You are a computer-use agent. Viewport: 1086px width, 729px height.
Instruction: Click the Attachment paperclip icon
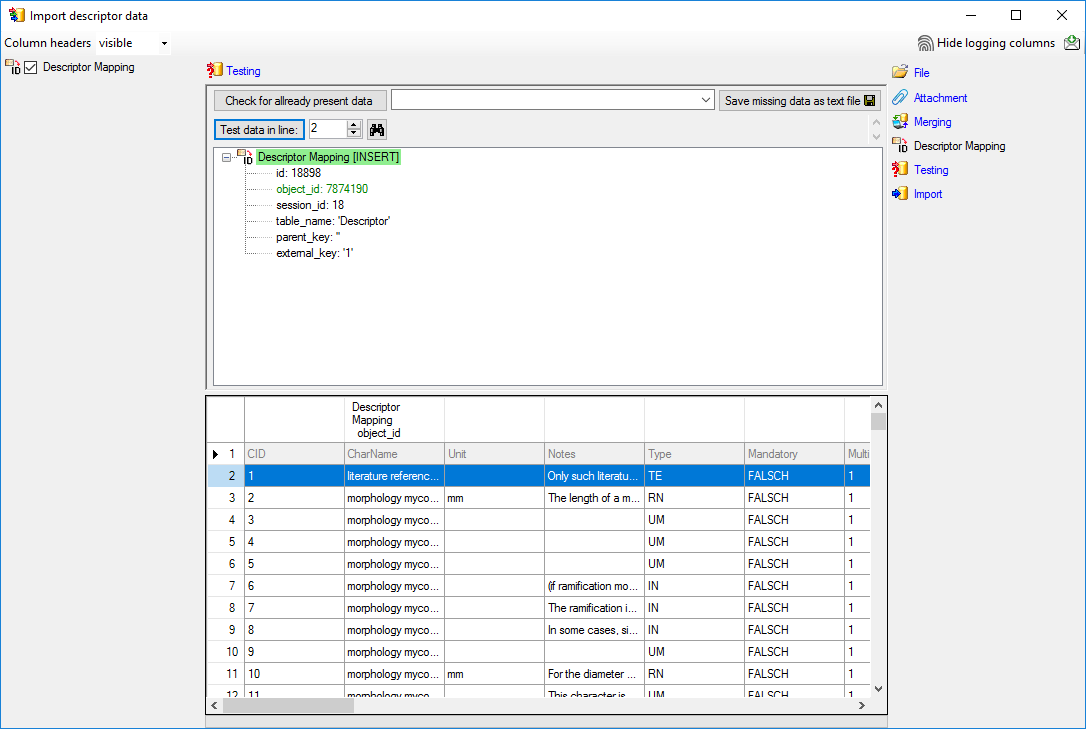[900, 97]
